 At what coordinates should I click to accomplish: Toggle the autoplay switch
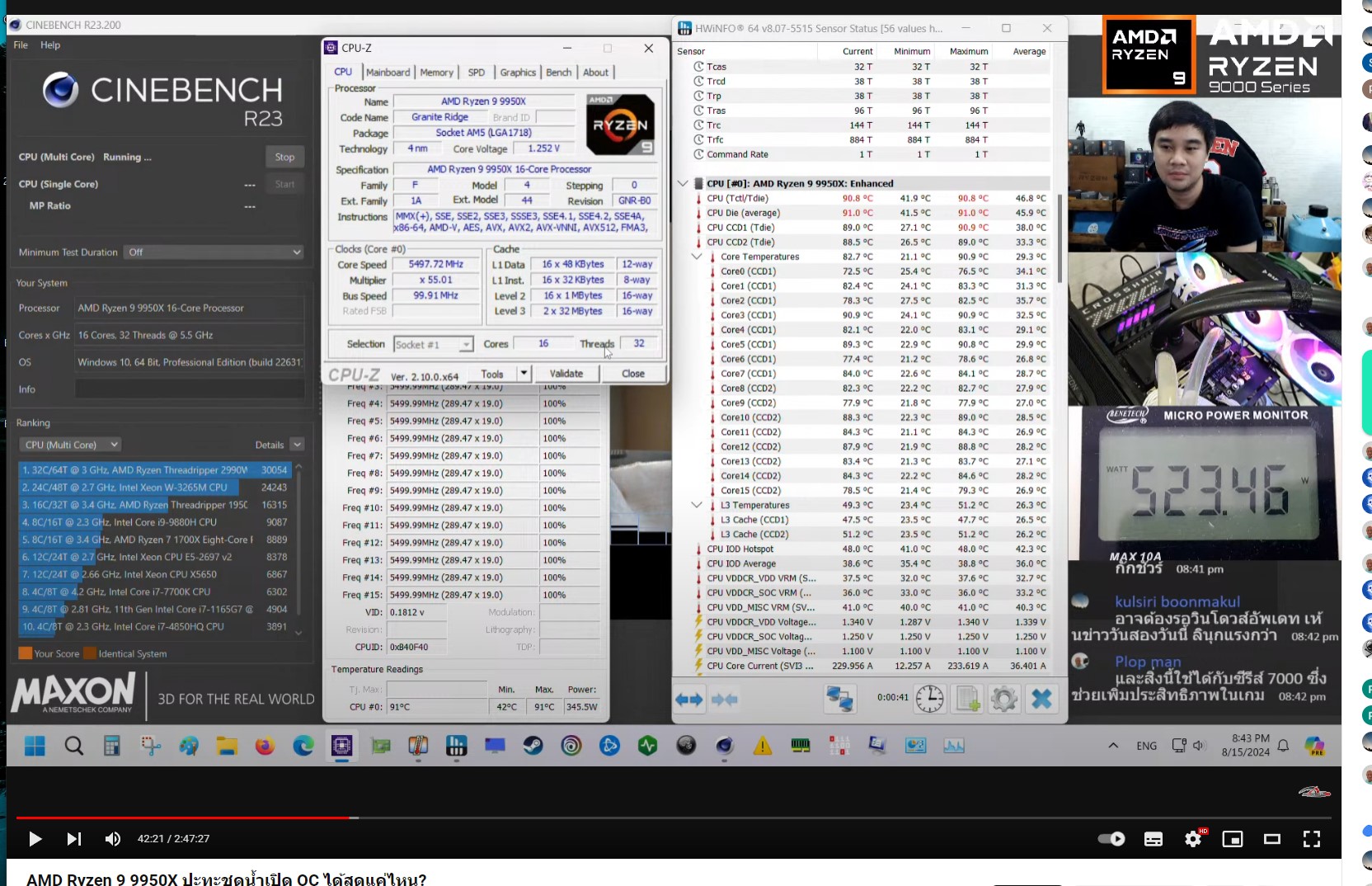1111,839
